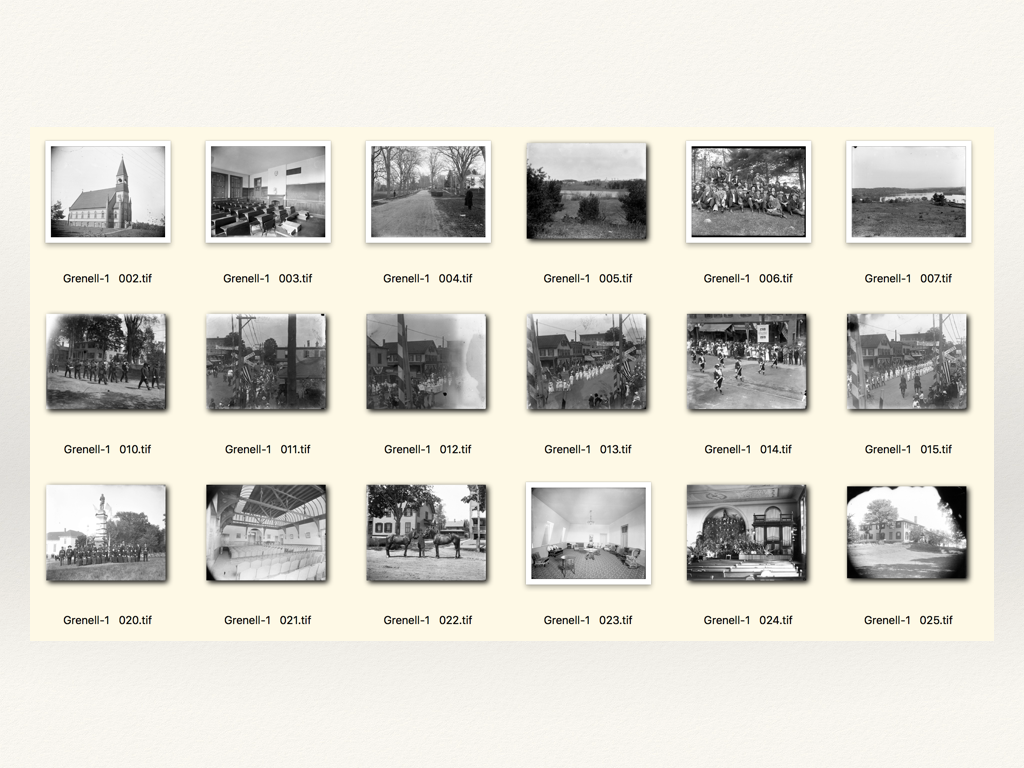1024x768 pixels.
Task: Click filename 'Grenell-1 007.tif'
Action: tap(908, 278)
